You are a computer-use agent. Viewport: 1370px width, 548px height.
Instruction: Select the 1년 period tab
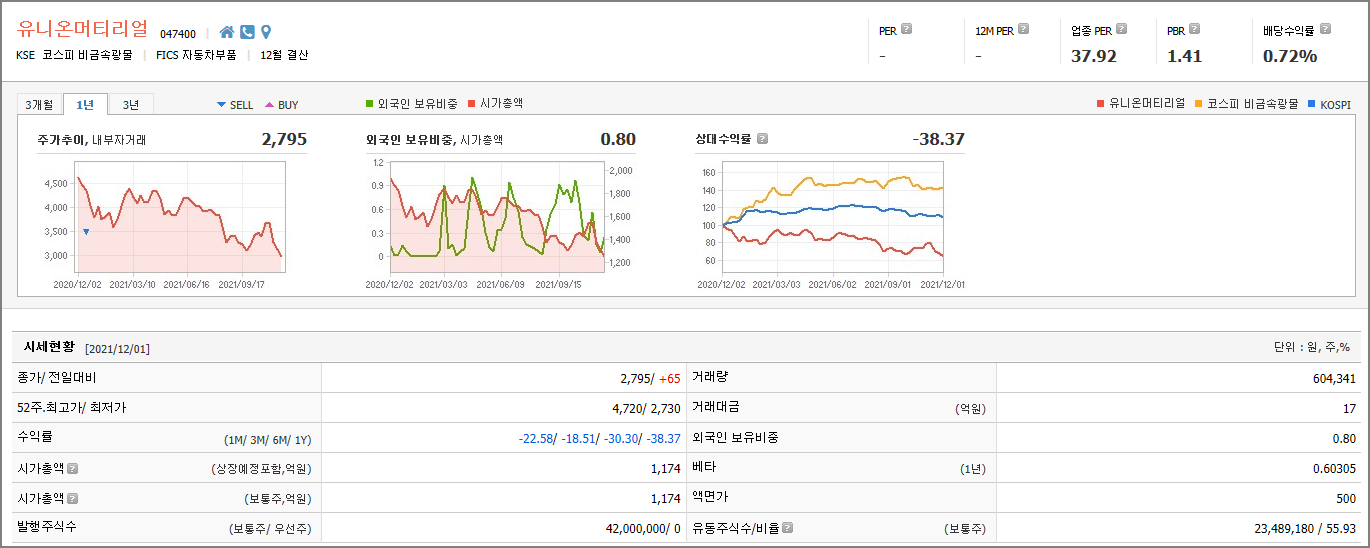[x=85, y=104]
